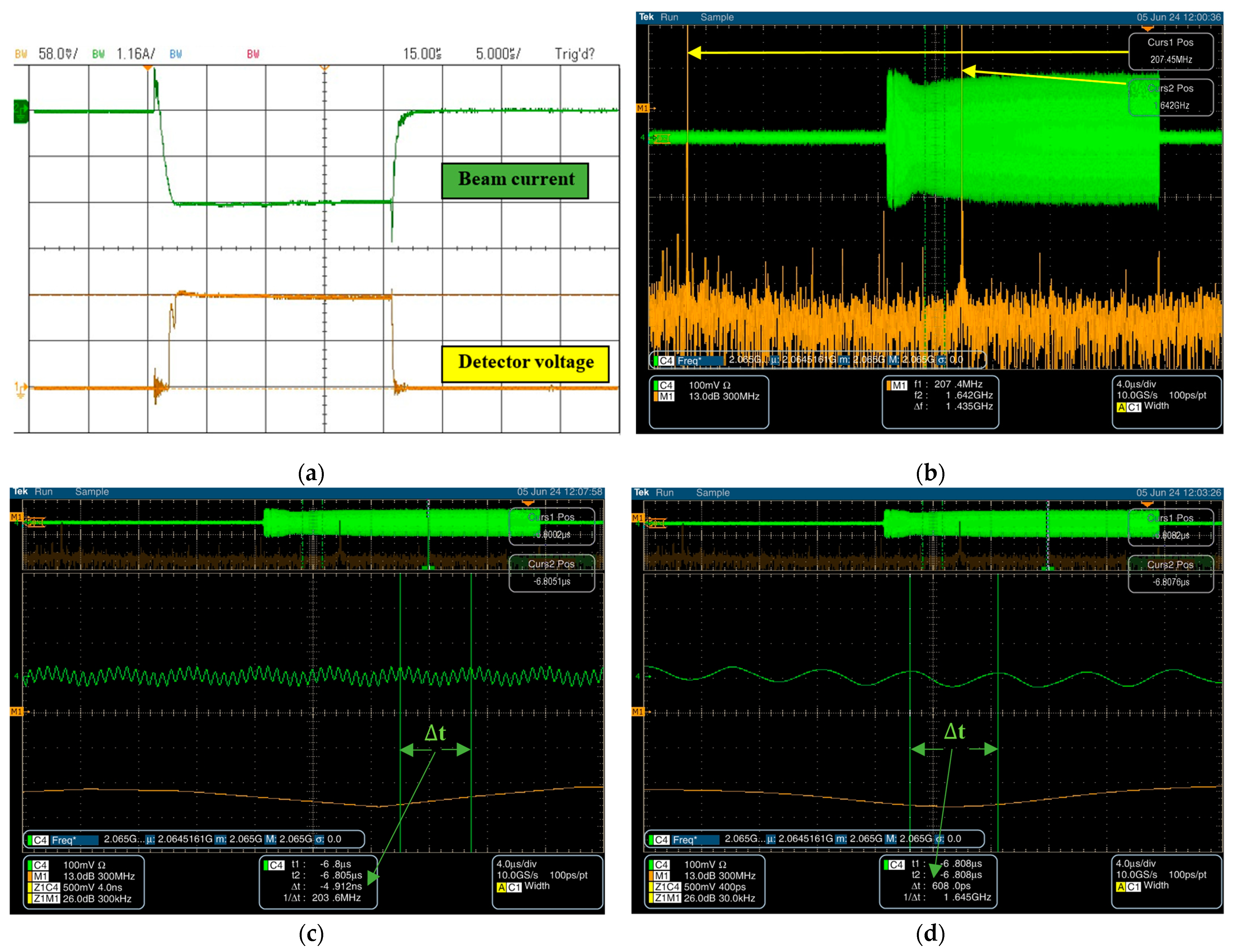This screenshot has height=952, width=1233.
Task: Click the green C4 badge in panel (b) readout
Action: click(666, 385)
